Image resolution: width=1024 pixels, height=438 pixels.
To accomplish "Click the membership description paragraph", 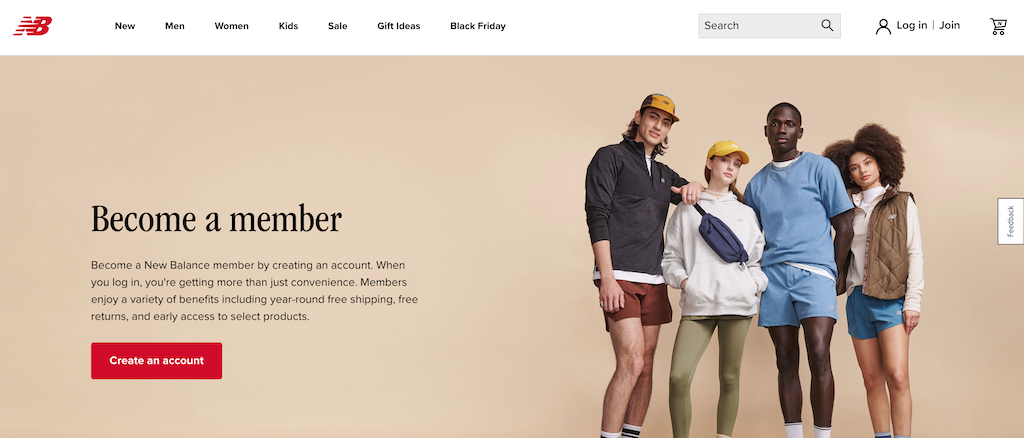I will tap(255, 291).
